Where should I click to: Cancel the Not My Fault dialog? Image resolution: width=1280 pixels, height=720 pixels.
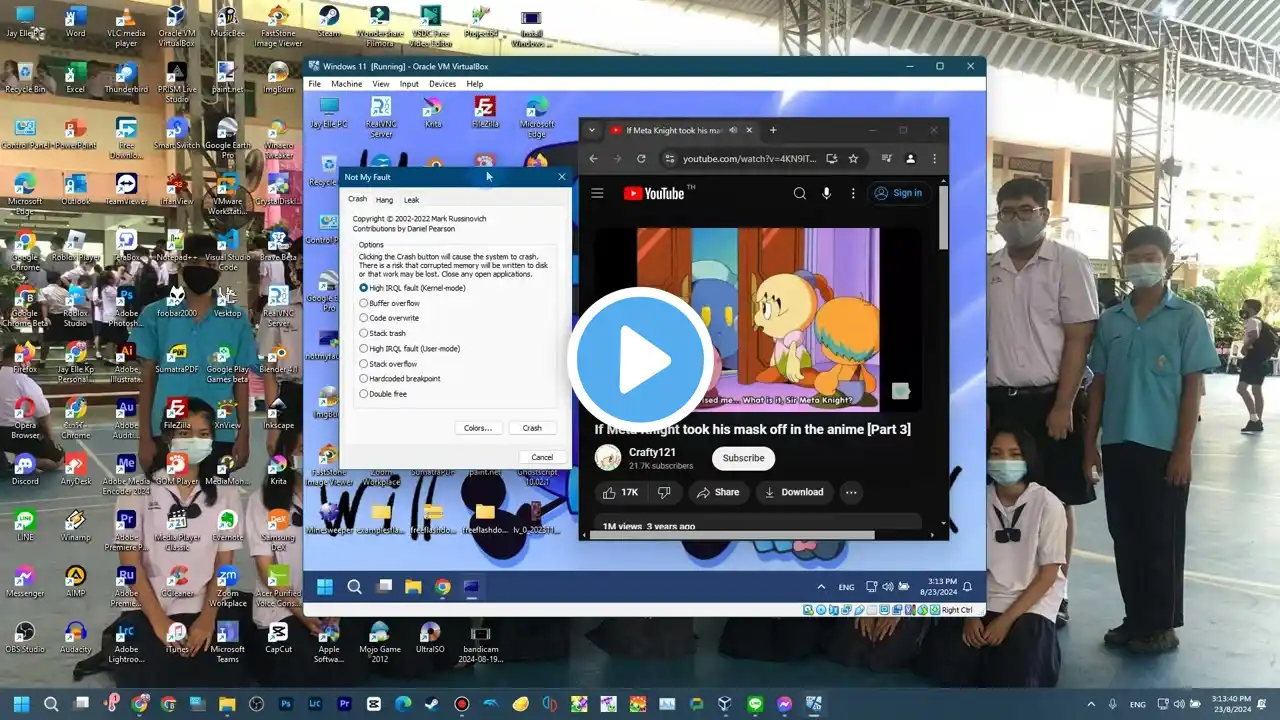pyautogui.click(x=542, y=457)
